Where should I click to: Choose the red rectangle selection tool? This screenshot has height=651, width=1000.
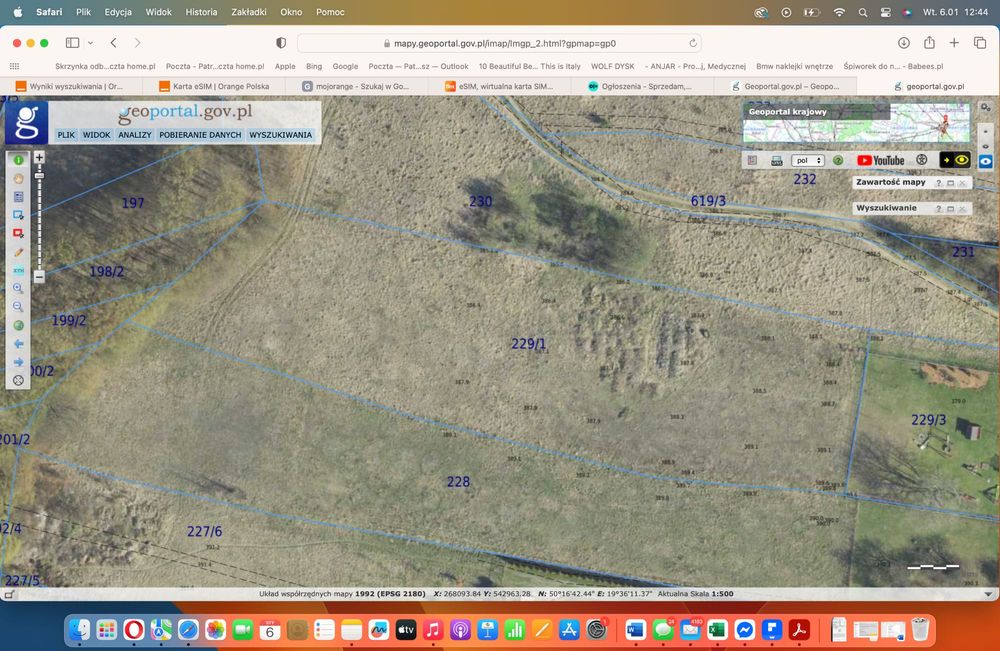tap(18, 233)
